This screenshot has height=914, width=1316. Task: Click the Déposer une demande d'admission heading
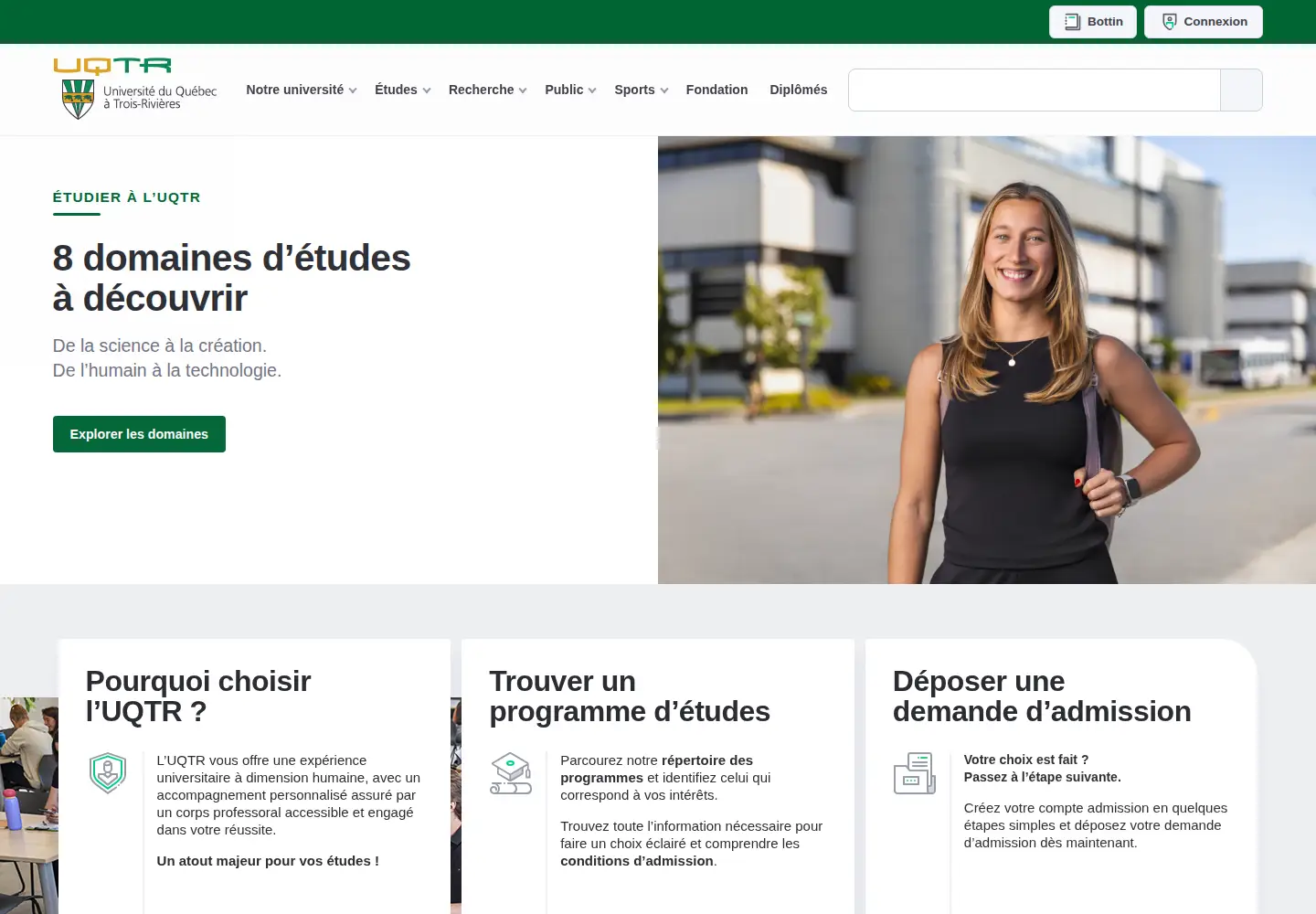(x=1042, y=696)
